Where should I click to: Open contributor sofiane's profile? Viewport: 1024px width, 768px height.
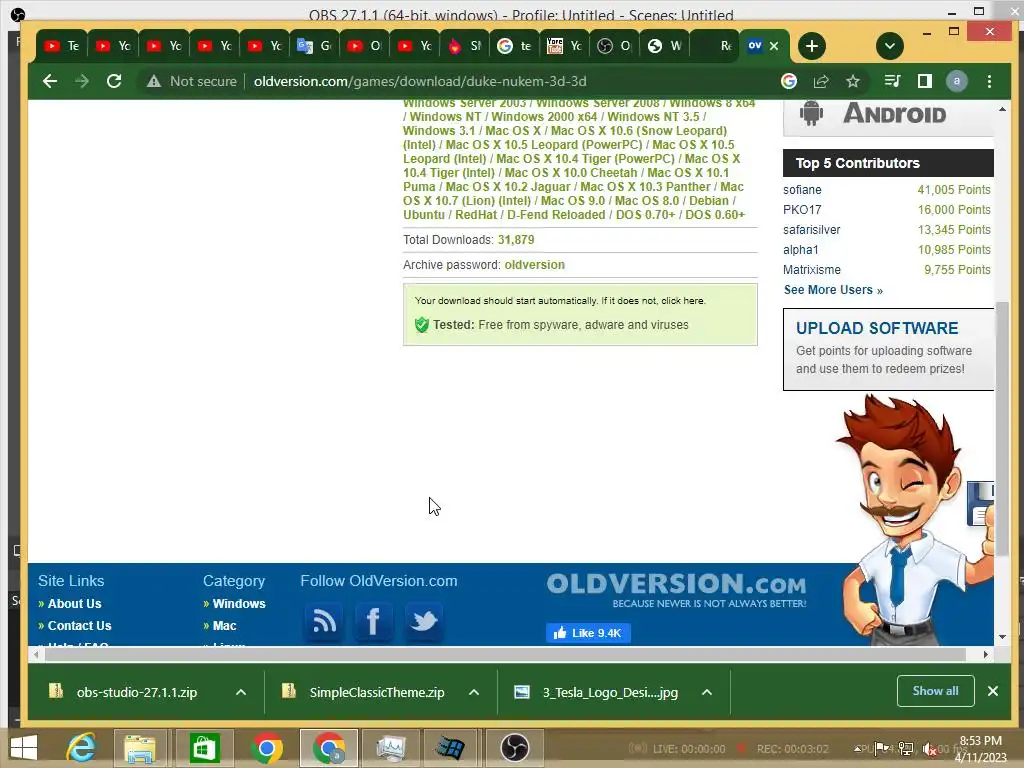[802, 189]
